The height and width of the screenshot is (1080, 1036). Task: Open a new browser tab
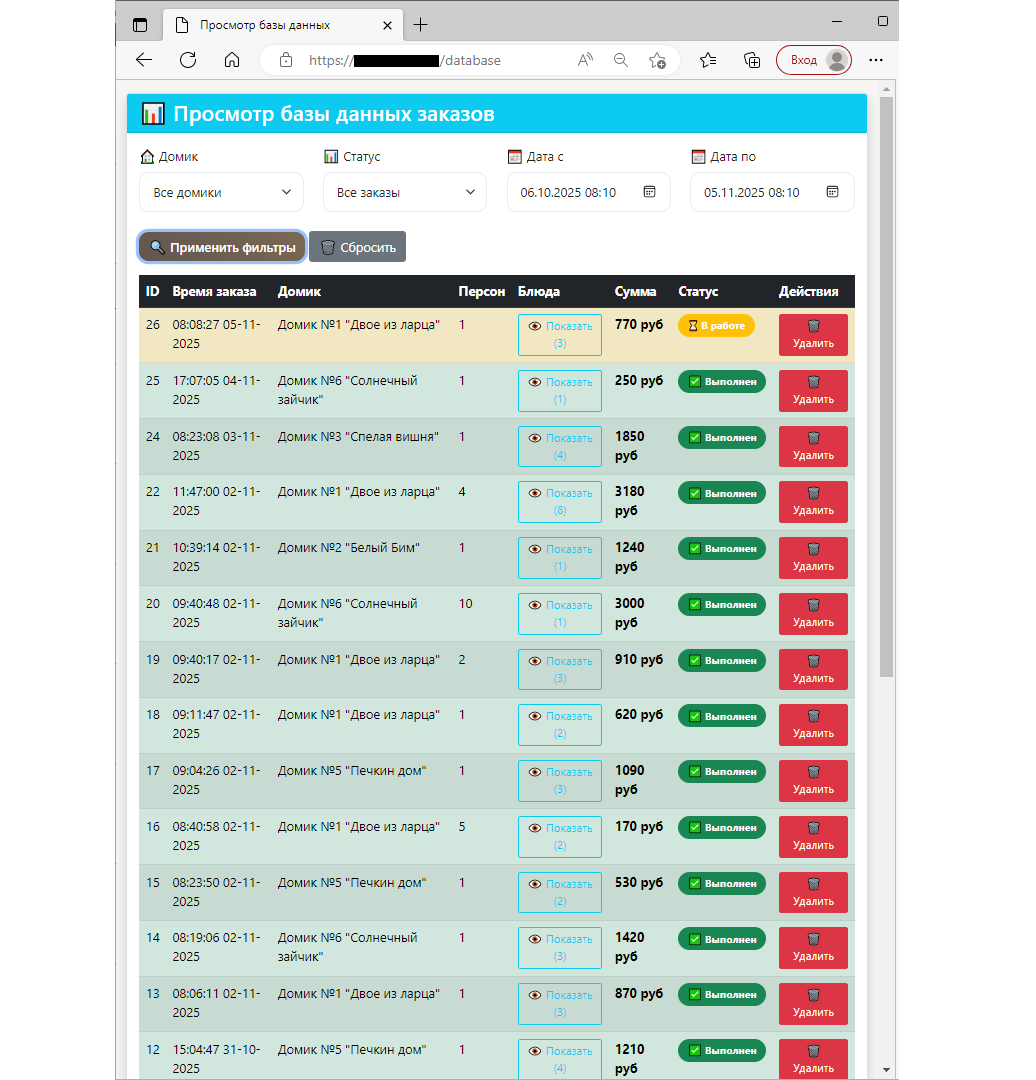(x=420, y=25)
